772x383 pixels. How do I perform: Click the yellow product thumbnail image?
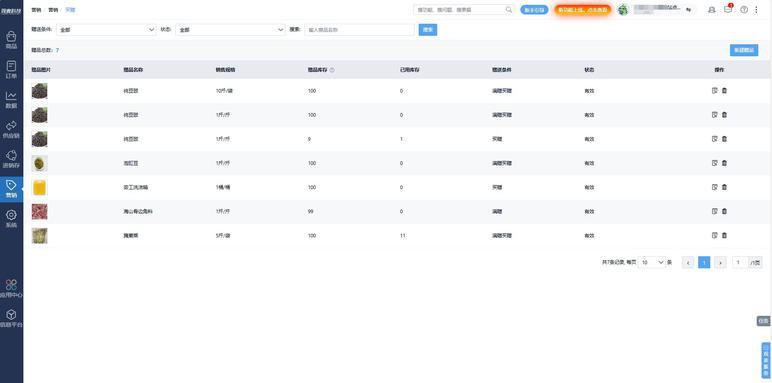click(39, 188)
